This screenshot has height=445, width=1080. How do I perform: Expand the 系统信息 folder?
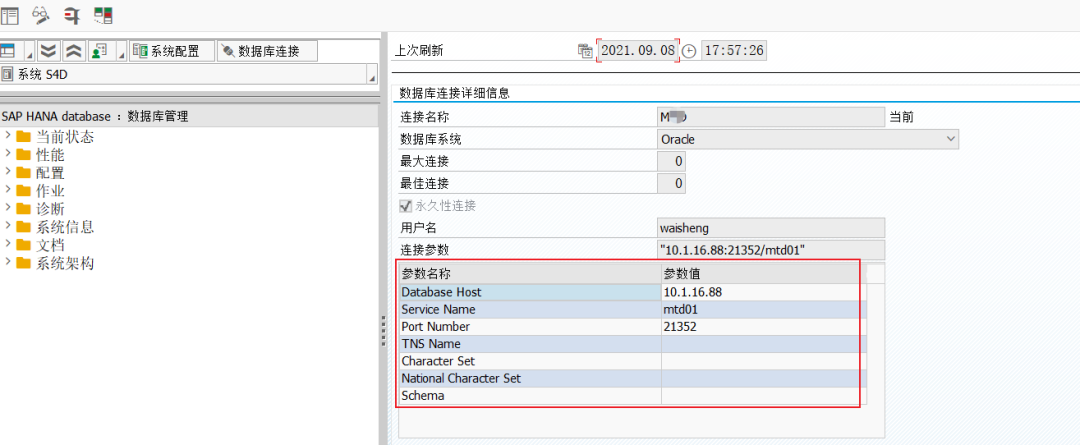pyautogui.click(x=8, y=225)
